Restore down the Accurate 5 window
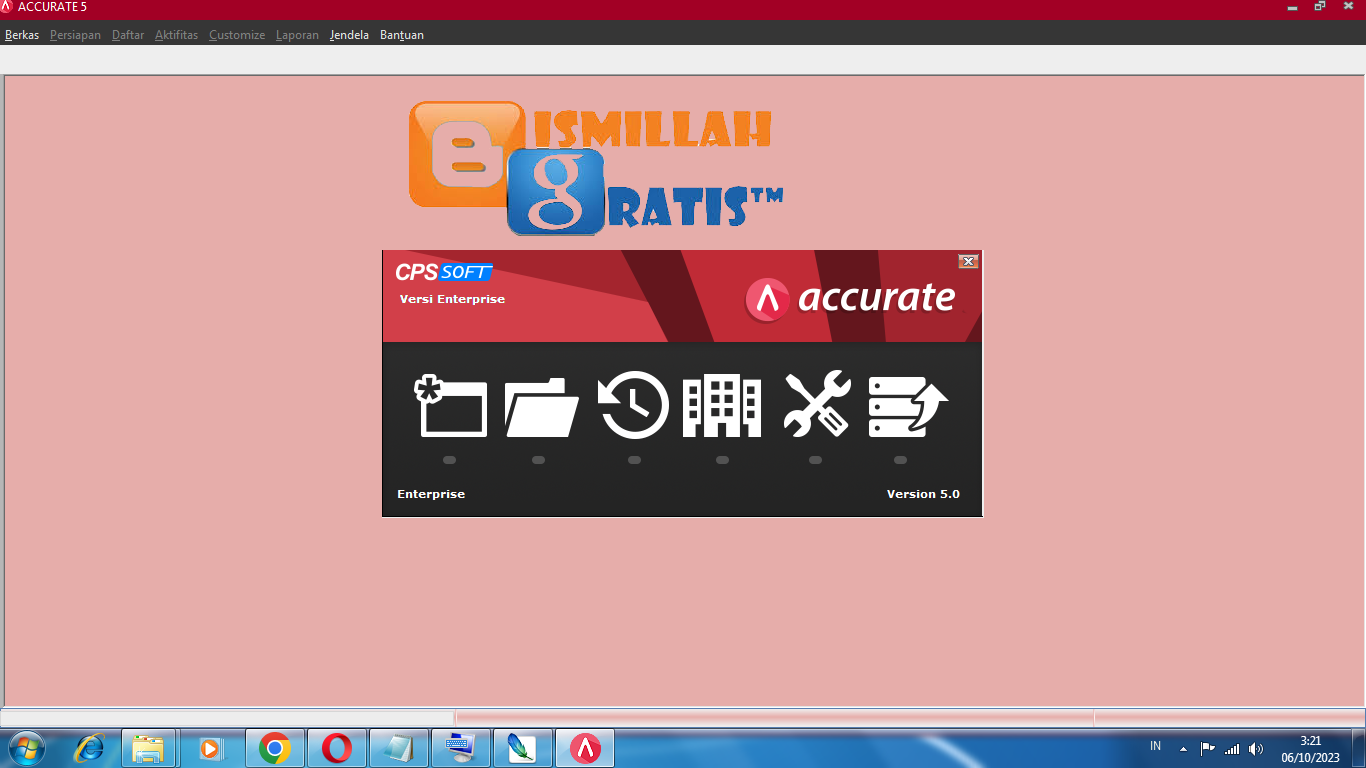The height and width of the screenshot is (768, 1366). [x=1319, y=7]
